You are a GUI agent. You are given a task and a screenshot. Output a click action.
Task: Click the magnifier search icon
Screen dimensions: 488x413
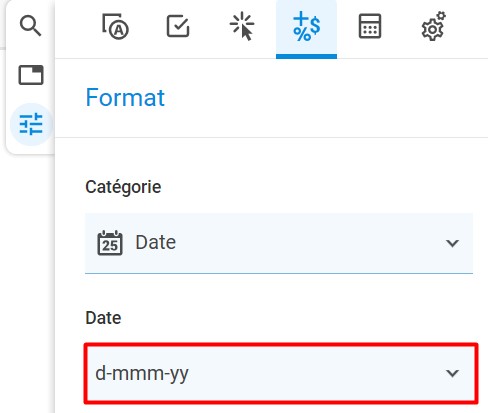click(x=30, y=26)
